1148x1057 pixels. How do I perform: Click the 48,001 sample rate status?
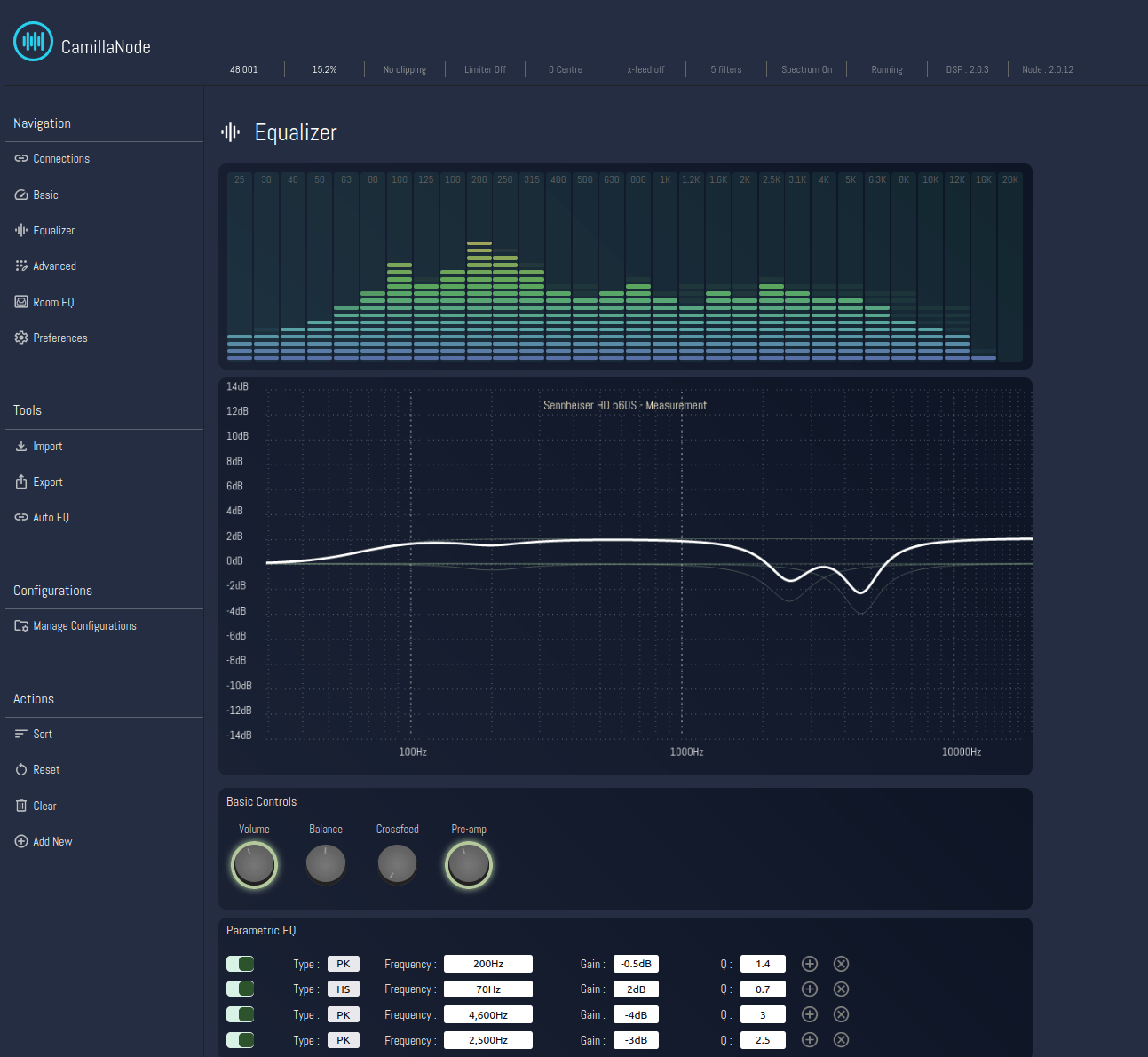244,69
